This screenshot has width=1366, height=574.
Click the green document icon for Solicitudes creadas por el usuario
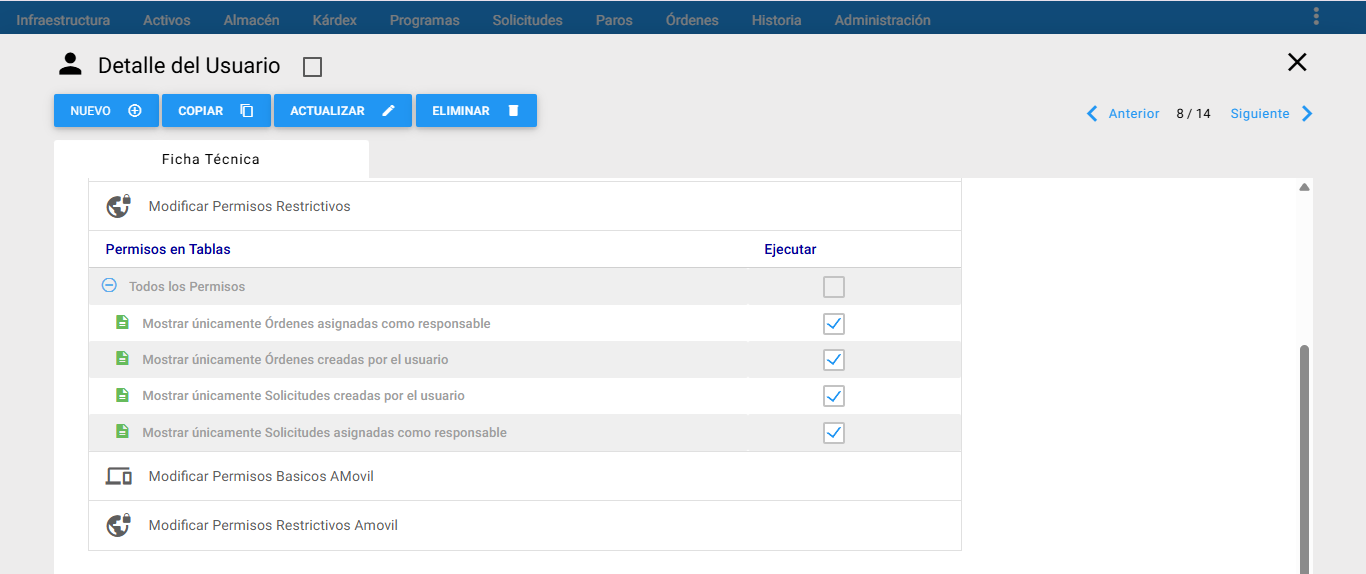pos(122,395)
